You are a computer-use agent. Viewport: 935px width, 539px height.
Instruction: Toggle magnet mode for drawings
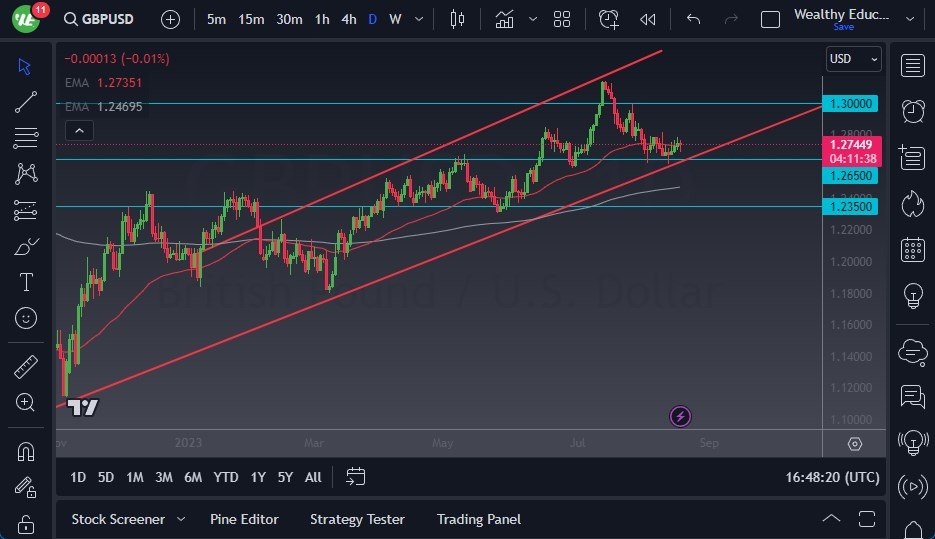(x=26, y=451)
